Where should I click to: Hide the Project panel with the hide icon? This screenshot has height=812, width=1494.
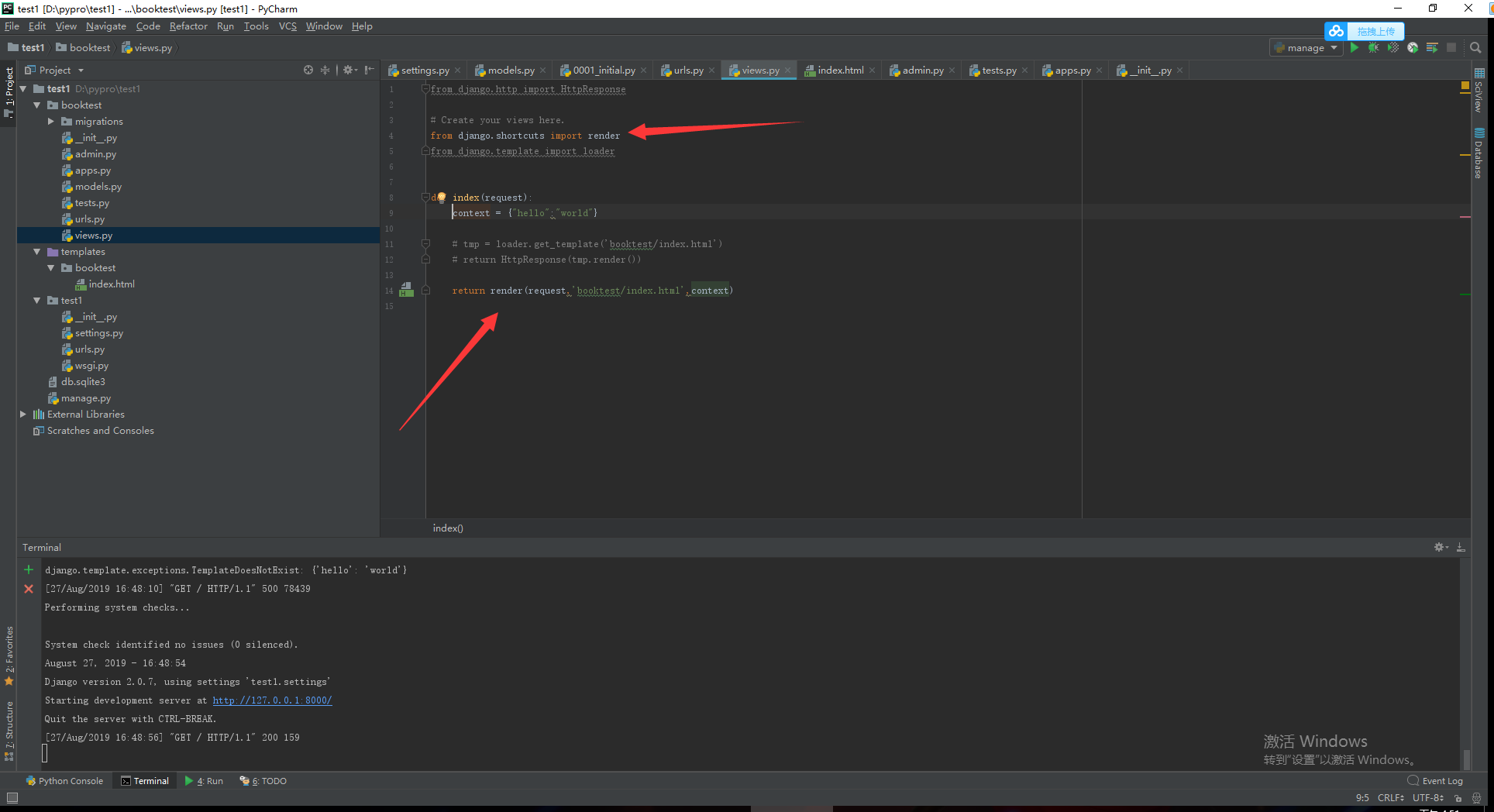tap(370, 70)
